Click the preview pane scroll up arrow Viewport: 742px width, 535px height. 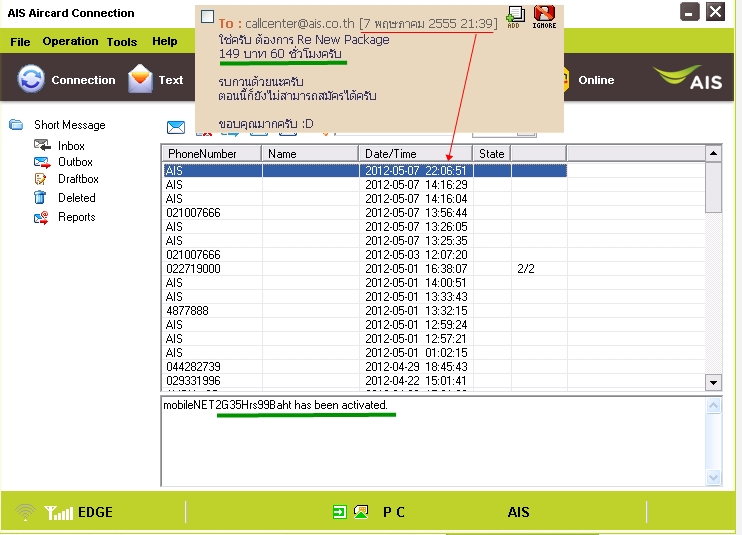tap(713, 405)
